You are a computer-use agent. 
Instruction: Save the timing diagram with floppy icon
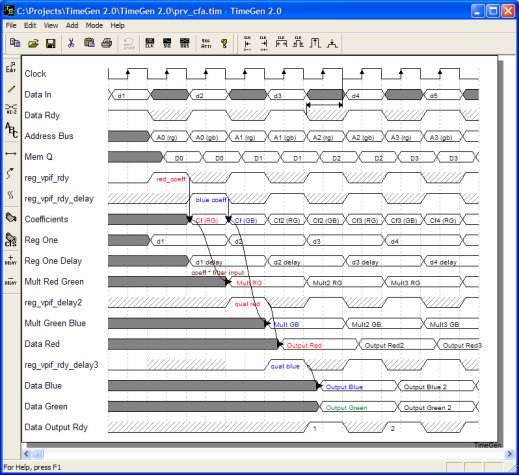(51, 43)
